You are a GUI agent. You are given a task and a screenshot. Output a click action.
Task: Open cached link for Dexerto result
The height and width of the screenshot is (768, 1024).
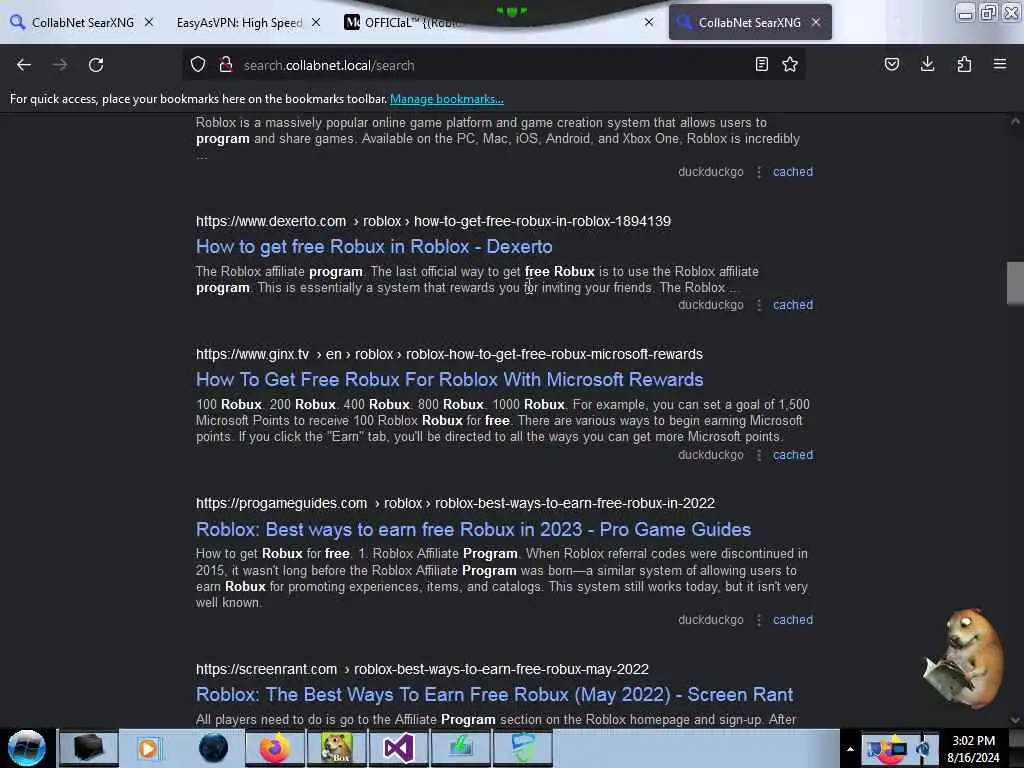(x=793, y=304)
